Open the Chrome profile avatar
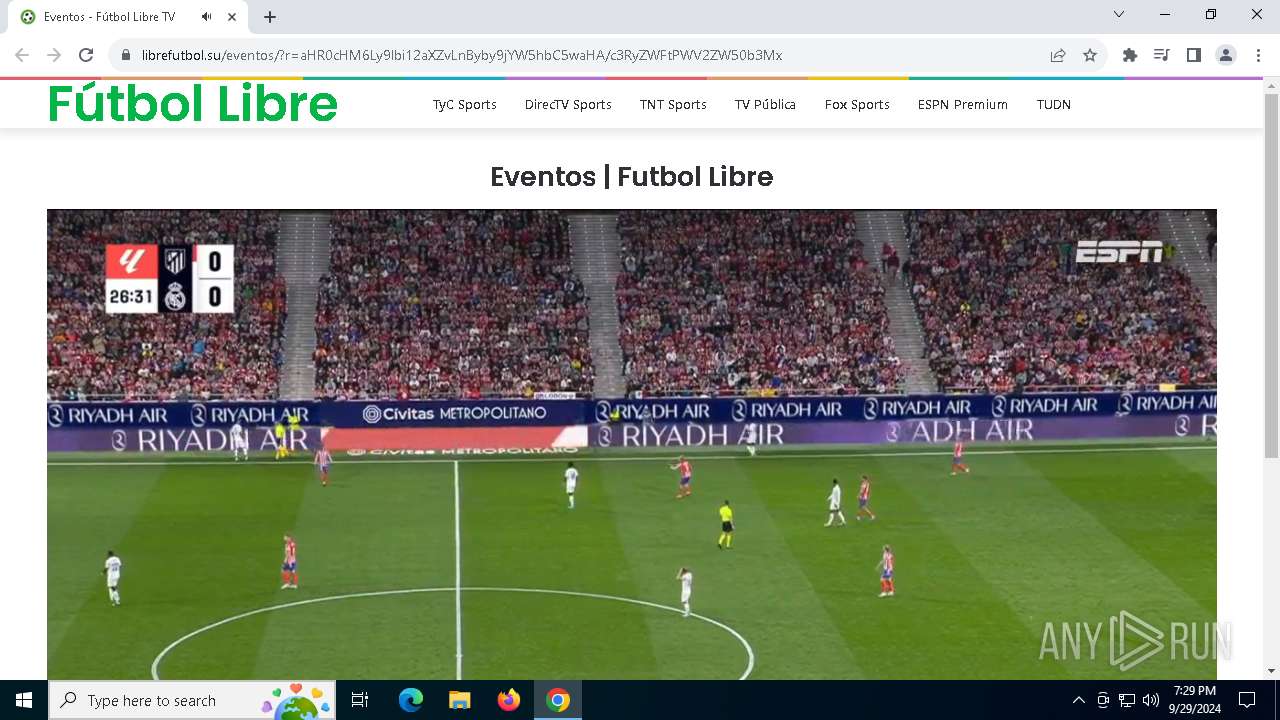This screenshot has width=1280, height=720. [1226, 55]
